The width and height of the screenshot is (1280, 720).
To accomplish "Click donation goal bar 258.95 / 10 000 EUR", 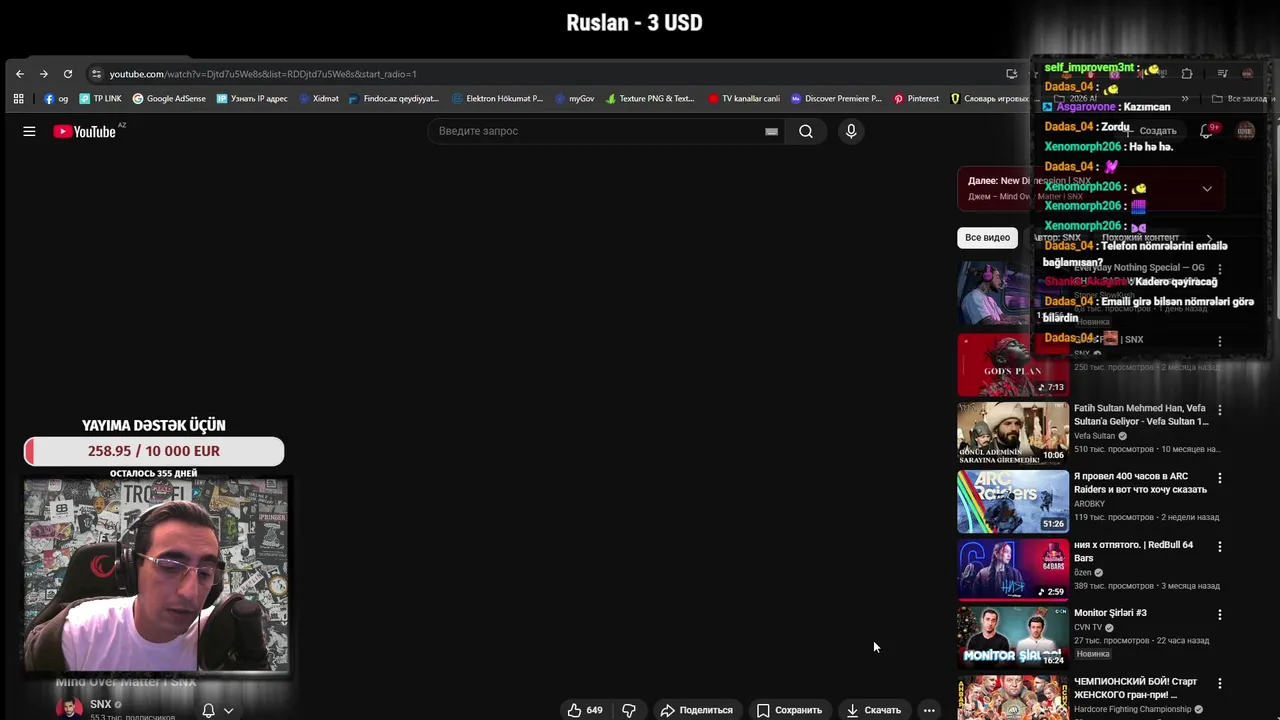I will [154, 451].
